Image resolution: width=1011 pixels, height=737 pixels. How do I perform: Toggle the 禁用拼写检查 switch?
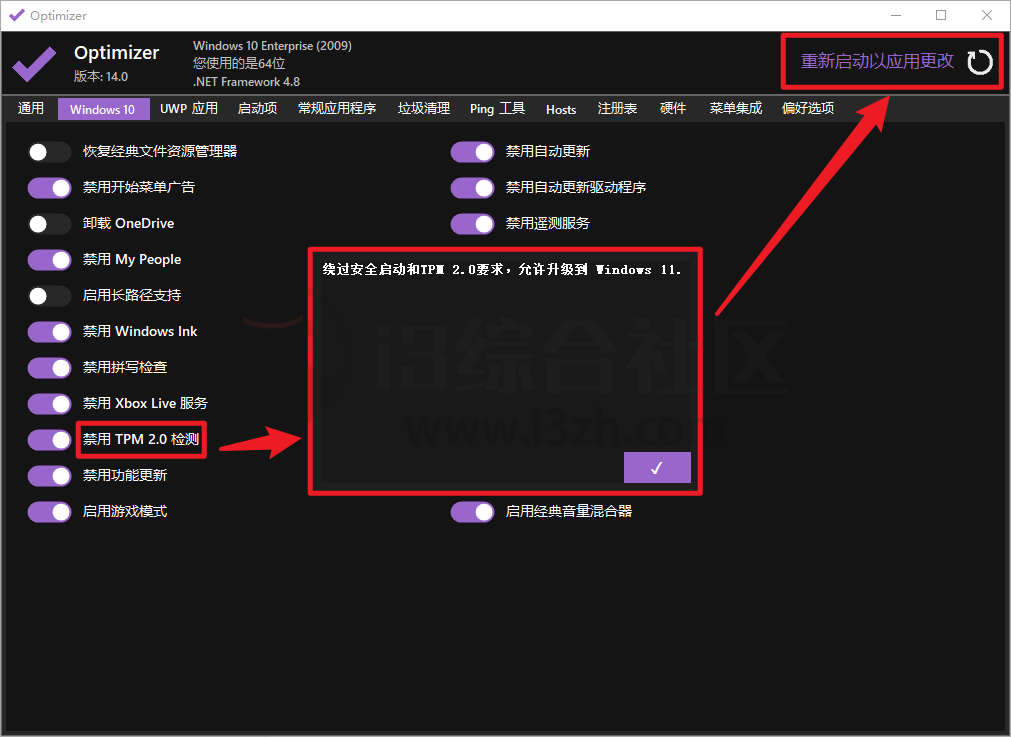[x=49, y=368]
